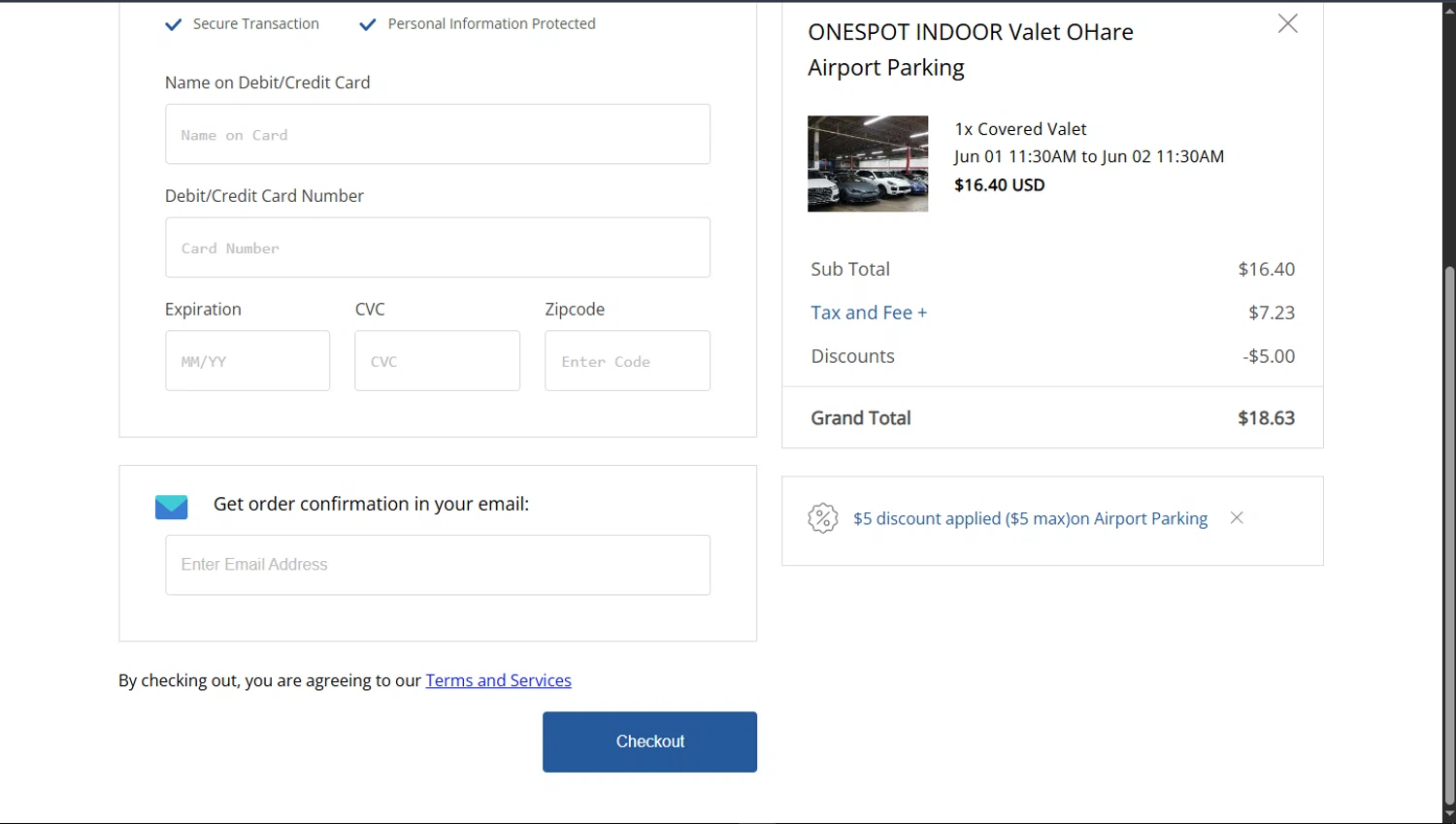Focus the Zipcode Enter Code field
Image resolution: width=1456 pixels, height=824 pixels.
pos(627,361)
